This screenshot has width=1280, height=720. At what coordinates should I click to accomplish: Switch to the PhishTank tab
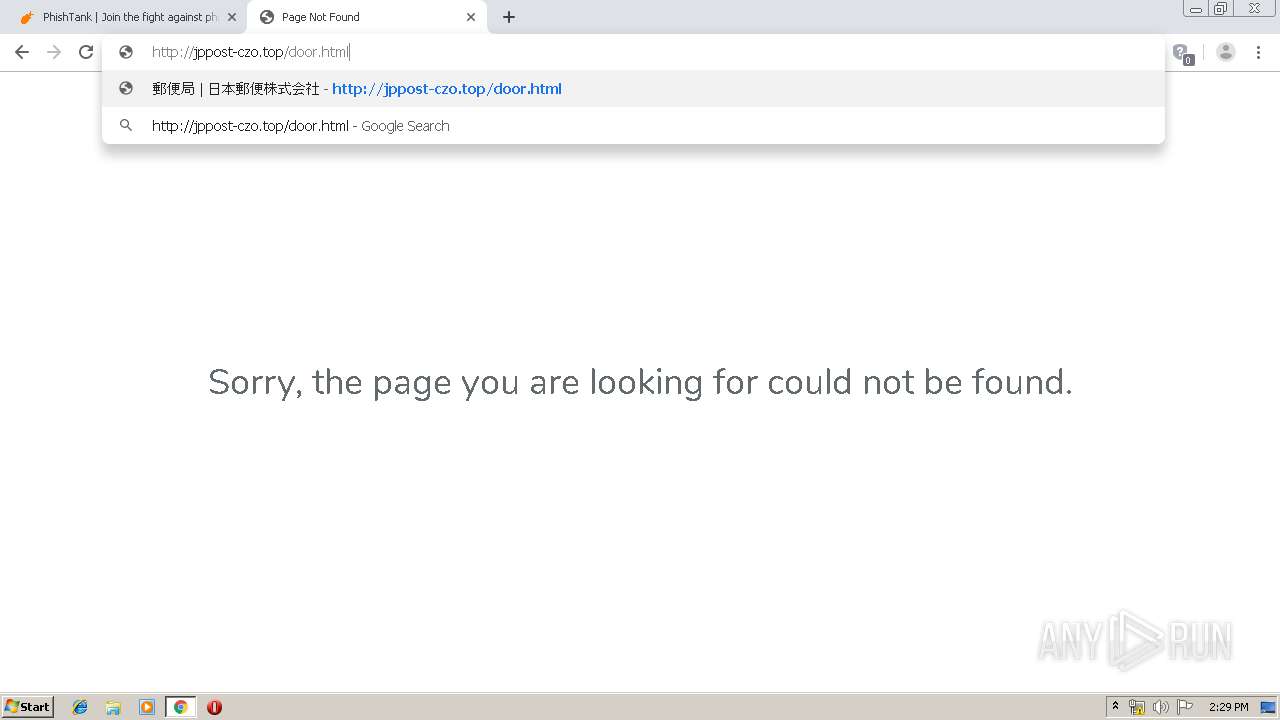129,17
